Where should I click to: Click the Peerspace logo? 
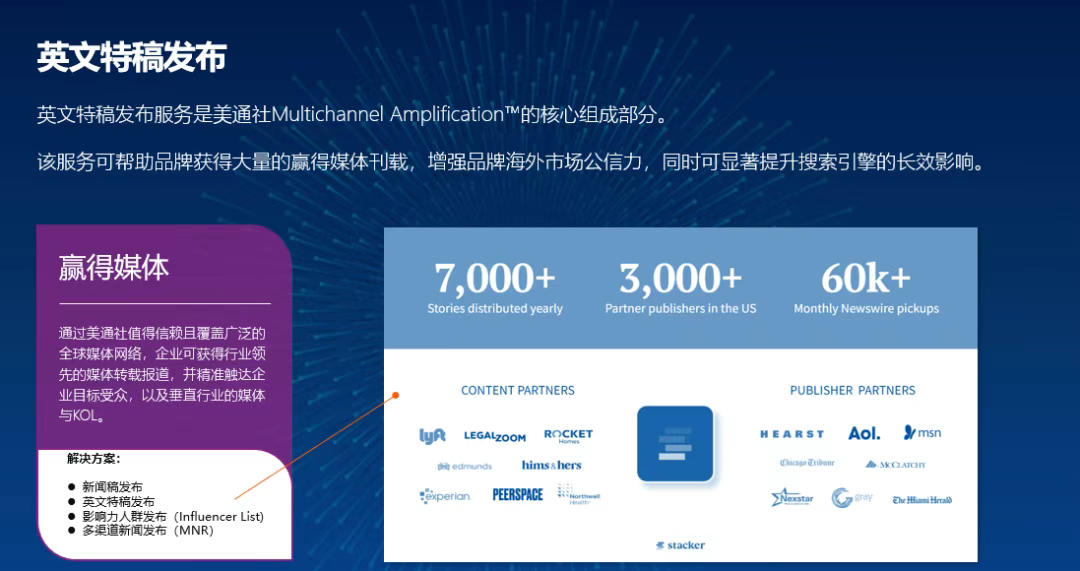[518, 495]
